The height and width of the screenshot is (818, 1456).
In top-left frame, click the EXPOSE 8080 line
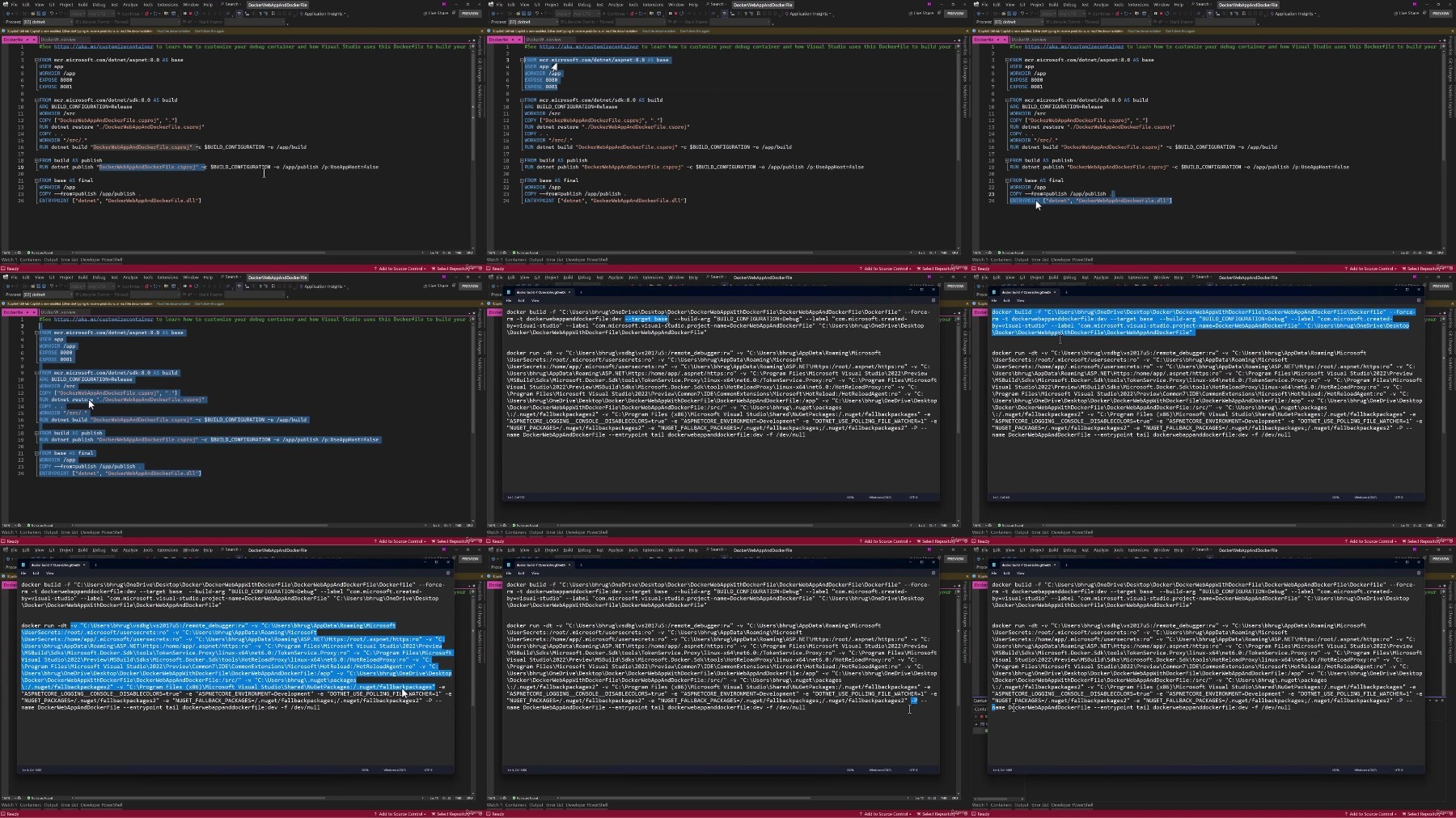point(56,80)
